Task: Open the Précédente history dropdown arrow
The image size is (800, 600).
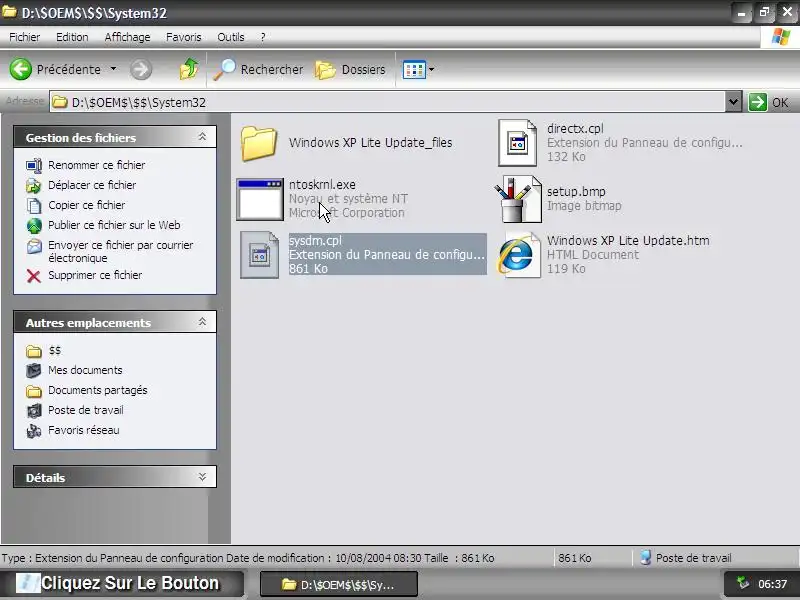Action: click(x=113, y=69)
